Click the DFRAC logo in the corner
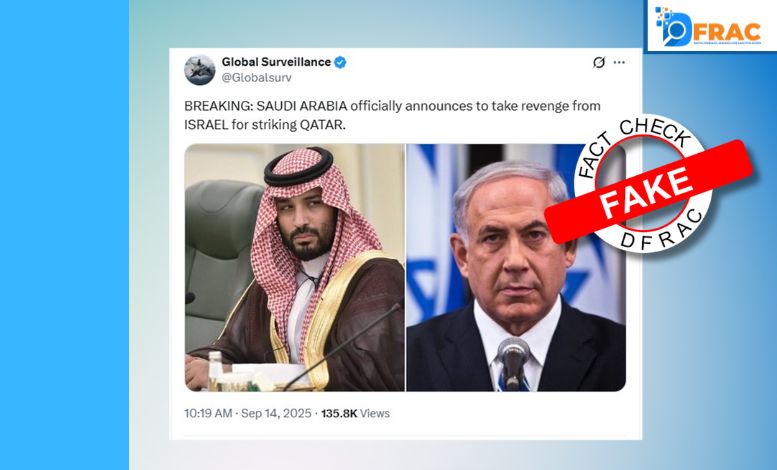 coord(712,25)
